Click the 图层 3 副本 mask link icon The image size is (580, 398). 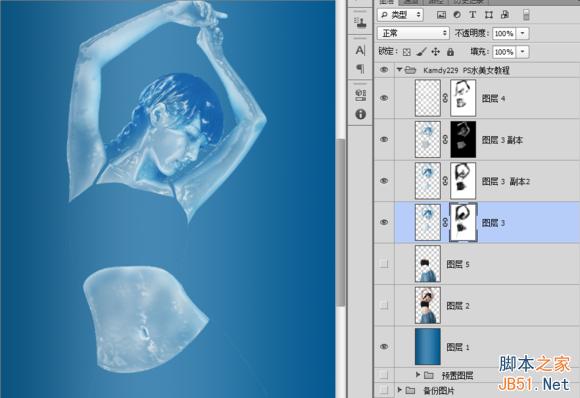(445, 139)
